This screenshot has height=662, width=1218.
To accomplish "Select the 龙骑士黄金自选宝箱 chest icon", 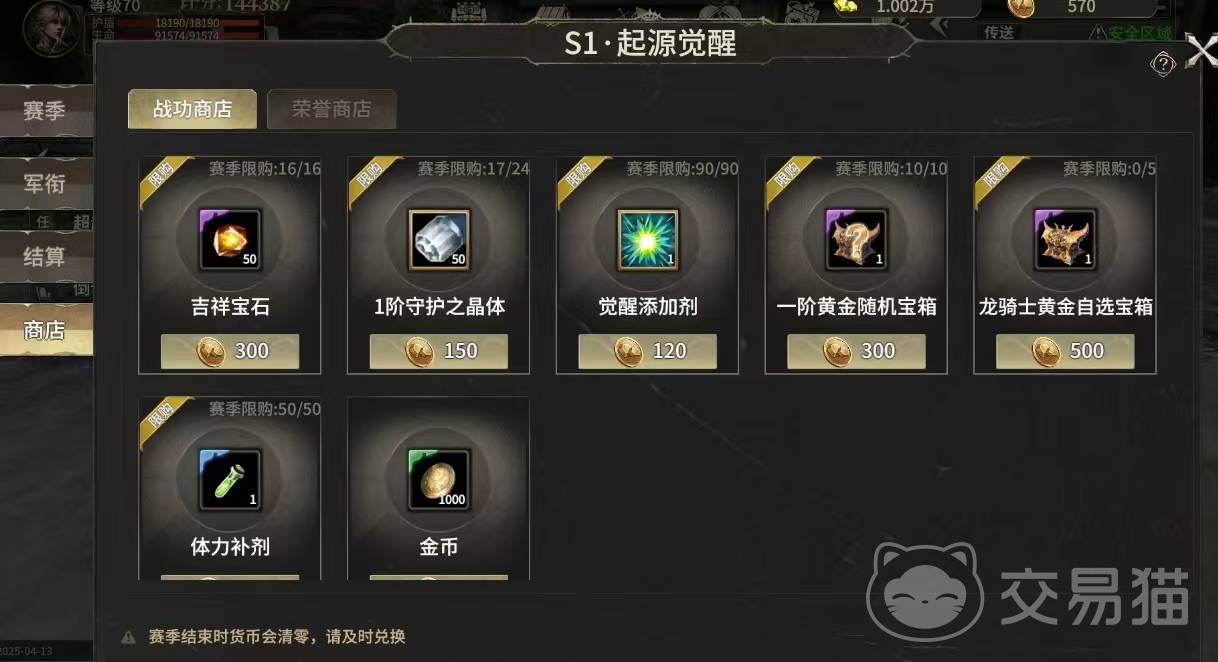I will 1066,240.
